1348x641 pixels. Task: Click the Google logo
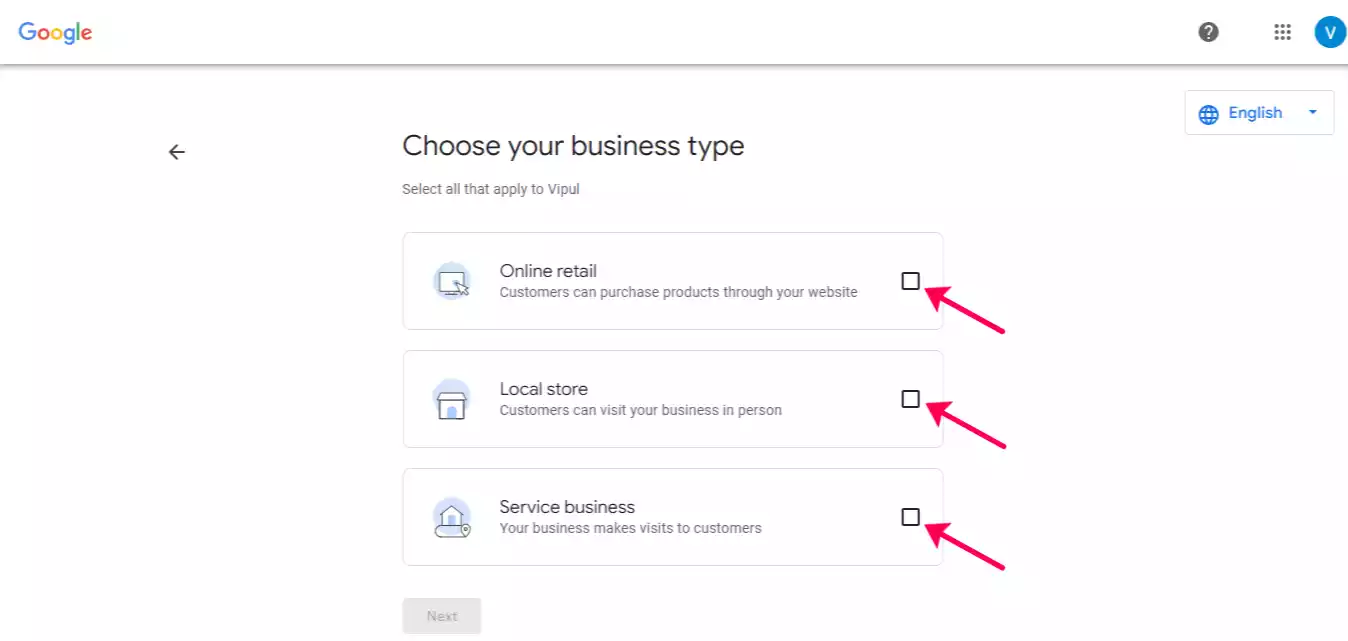55,32
